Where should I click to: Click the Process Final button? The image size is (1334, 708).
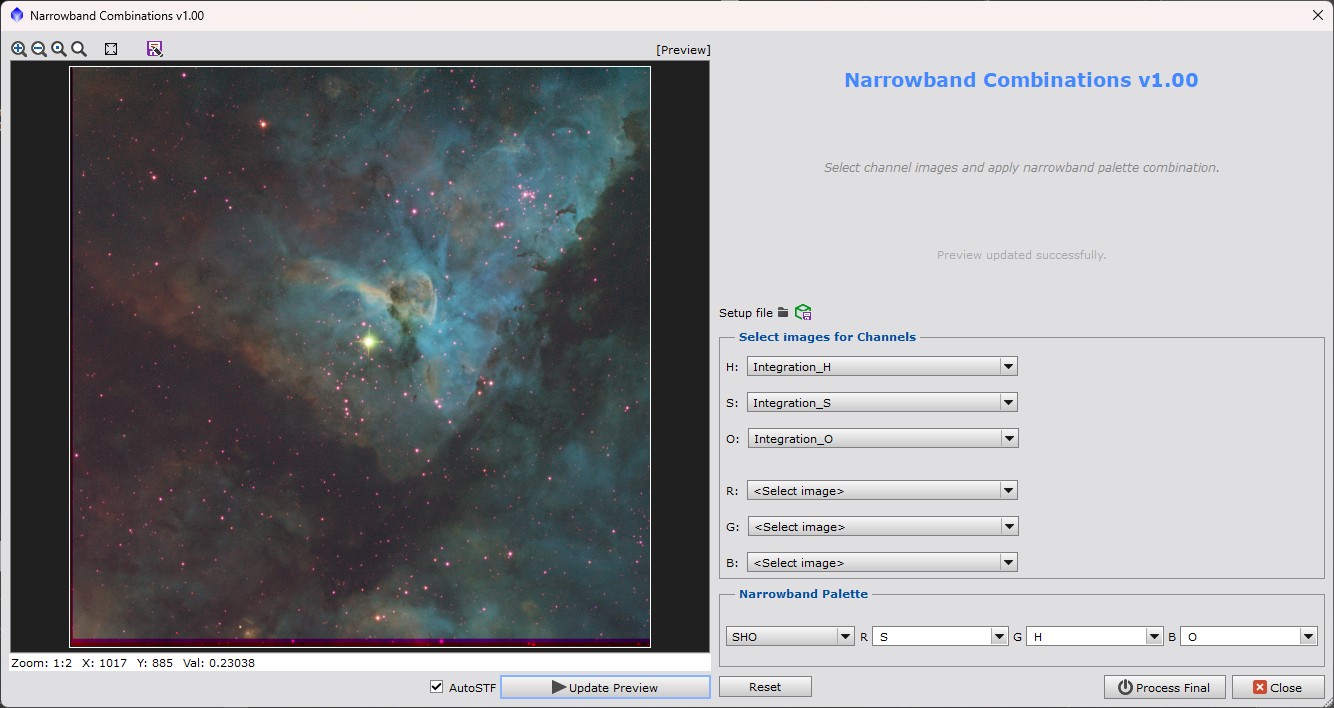[x=1164, y=687]
